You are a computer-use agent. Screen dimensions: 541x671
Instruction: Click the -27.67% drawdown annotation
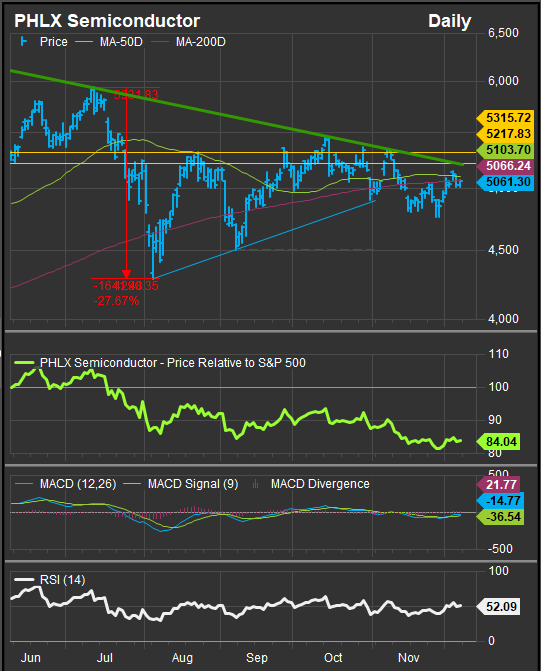coord(116,301)
